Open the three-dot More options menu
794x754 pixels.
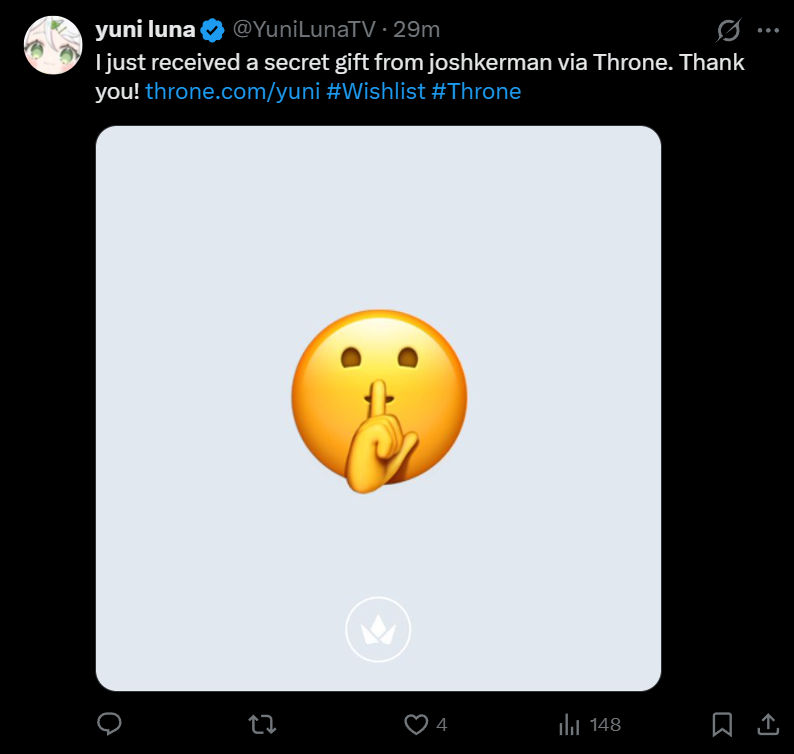click(768, 30)
